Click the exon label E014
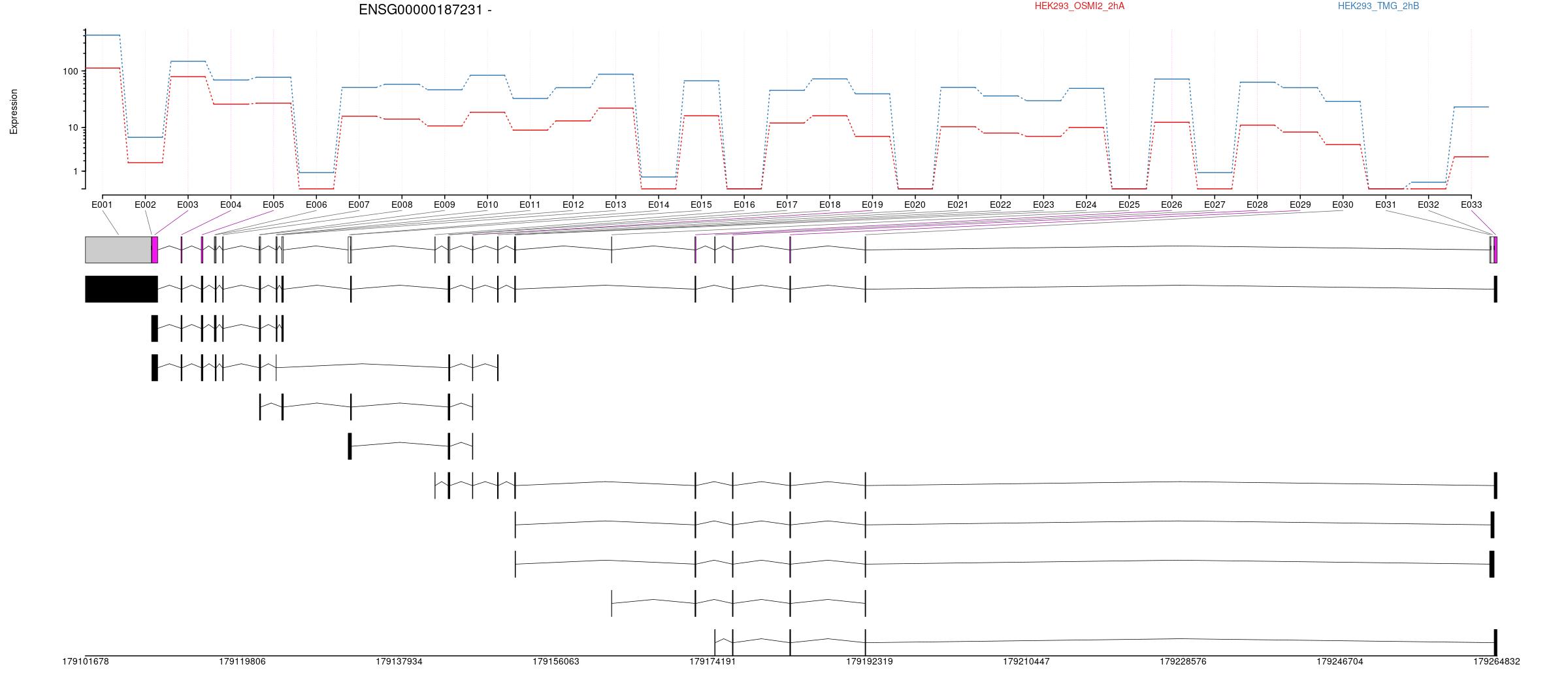 659,205
